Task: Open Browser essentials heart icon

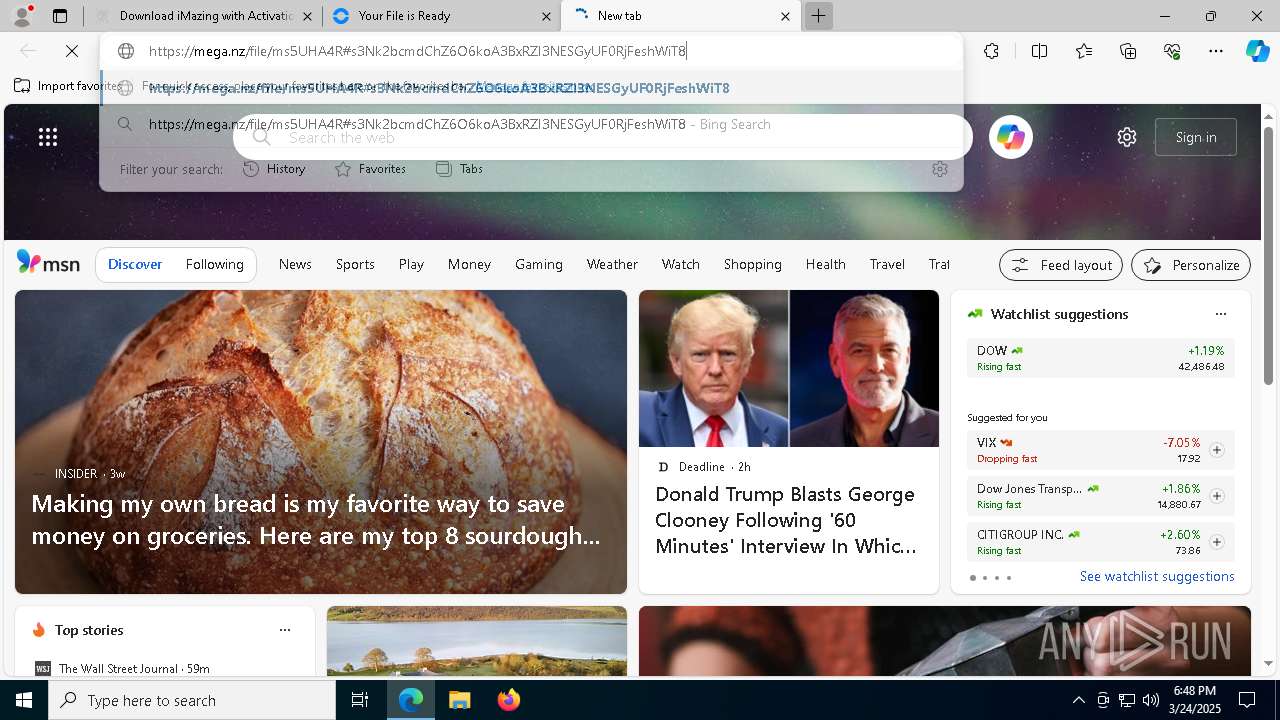Action: (x=1172, y=51)
